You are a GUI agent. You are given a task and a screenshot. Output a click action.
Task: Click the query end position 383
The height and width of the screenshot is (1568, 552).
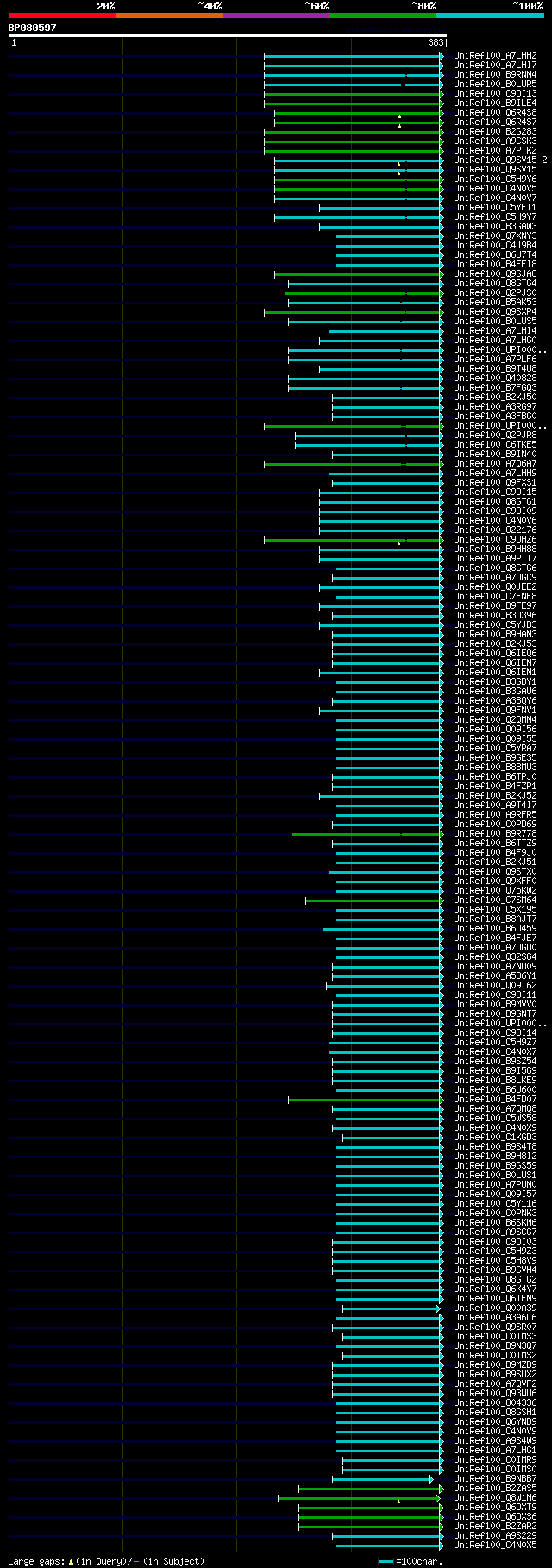click(436, 42)
